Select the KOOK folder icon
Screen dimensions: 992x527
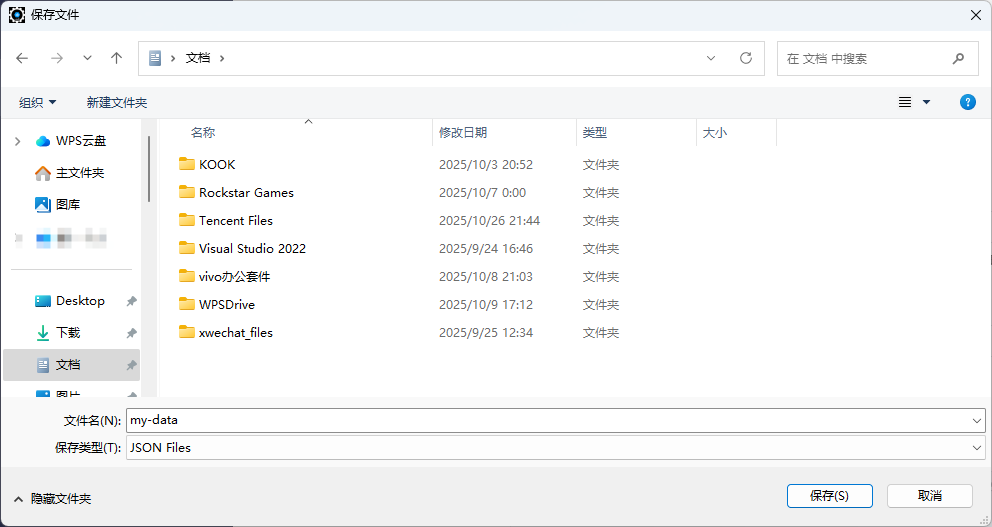pos(186,164)
